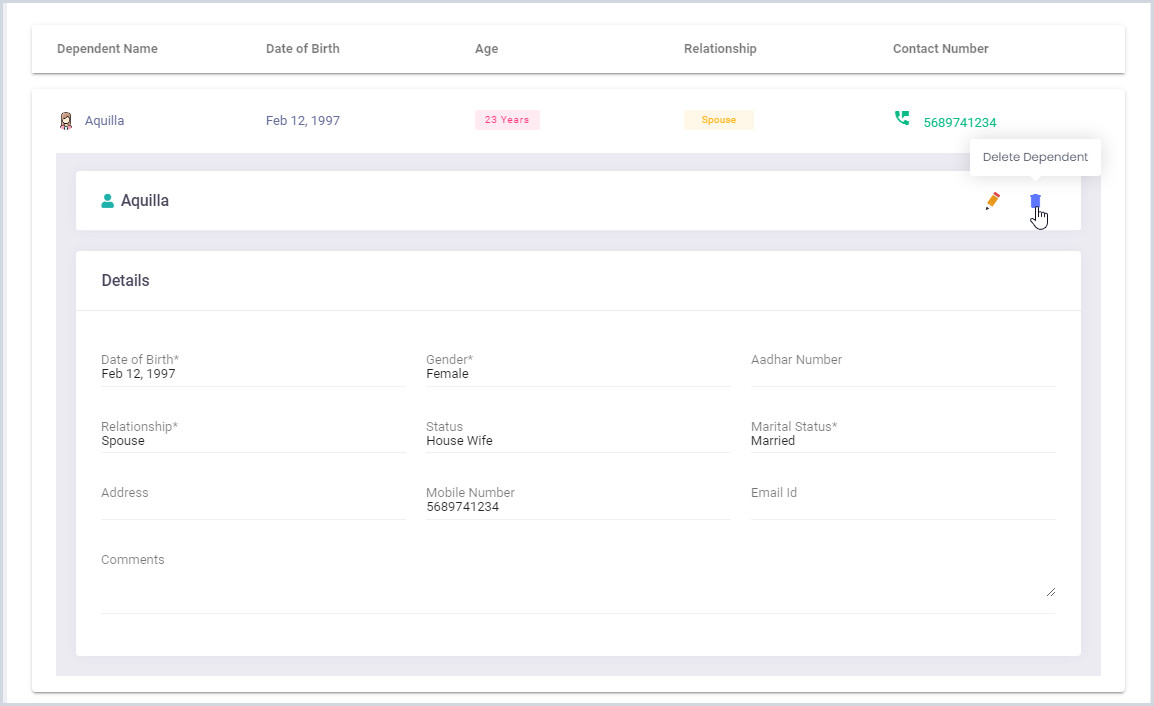Viewport: 1154px width, 706px height.
Task: Click the Spouse relationship badge in the row
Action: pos(718,120)
